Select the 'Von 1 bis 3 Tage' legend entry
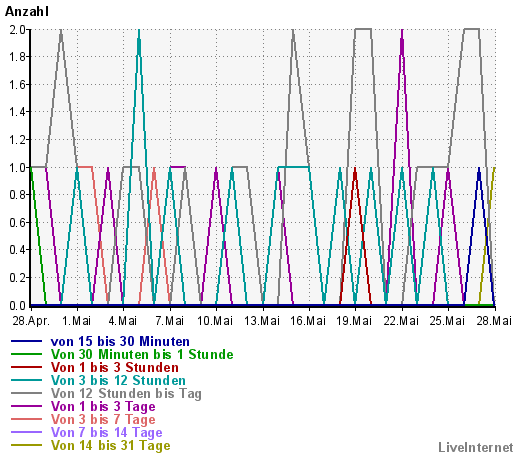This screenshot has height=457, width=520. coord(103,407)
